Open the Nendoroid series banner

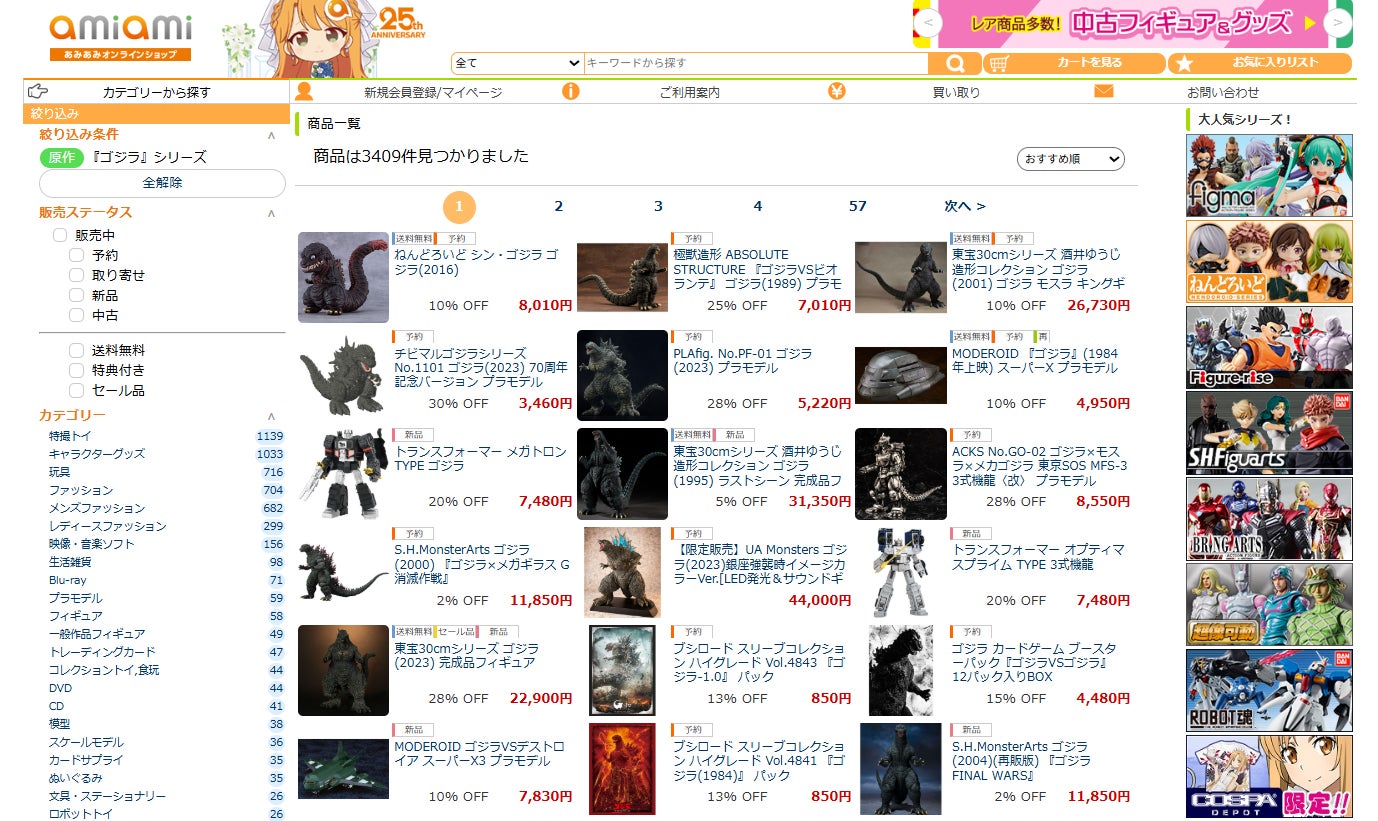1269,261
